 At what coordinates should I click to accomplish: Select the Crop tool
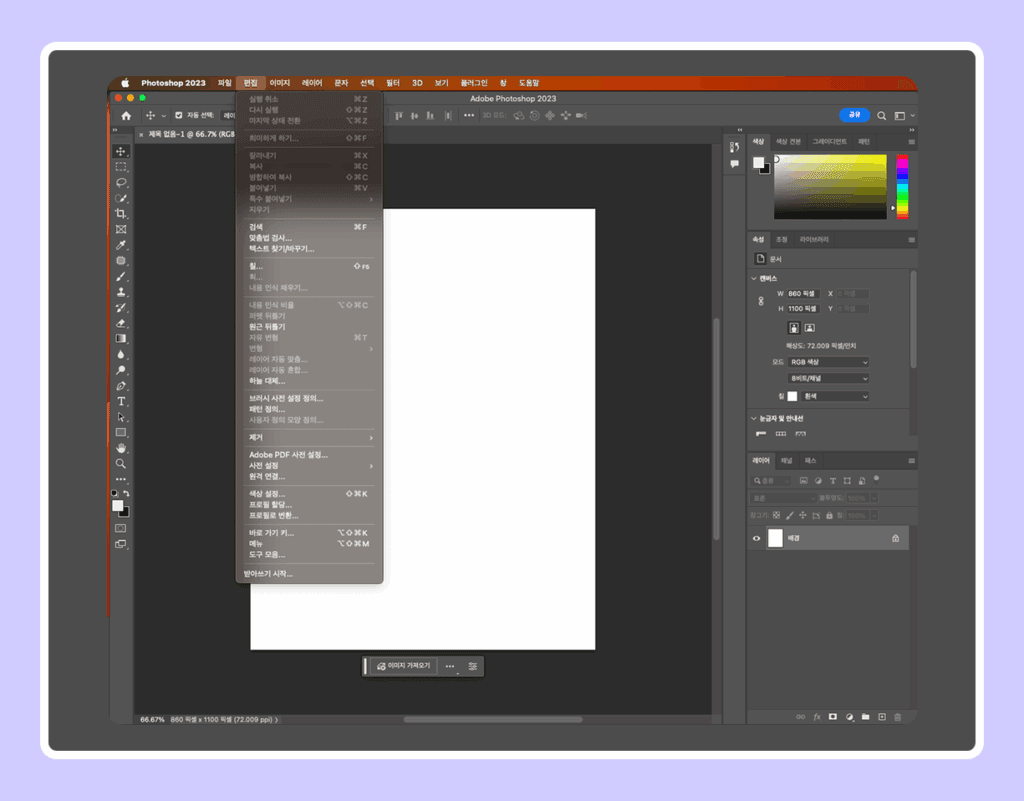pos(121,214)
